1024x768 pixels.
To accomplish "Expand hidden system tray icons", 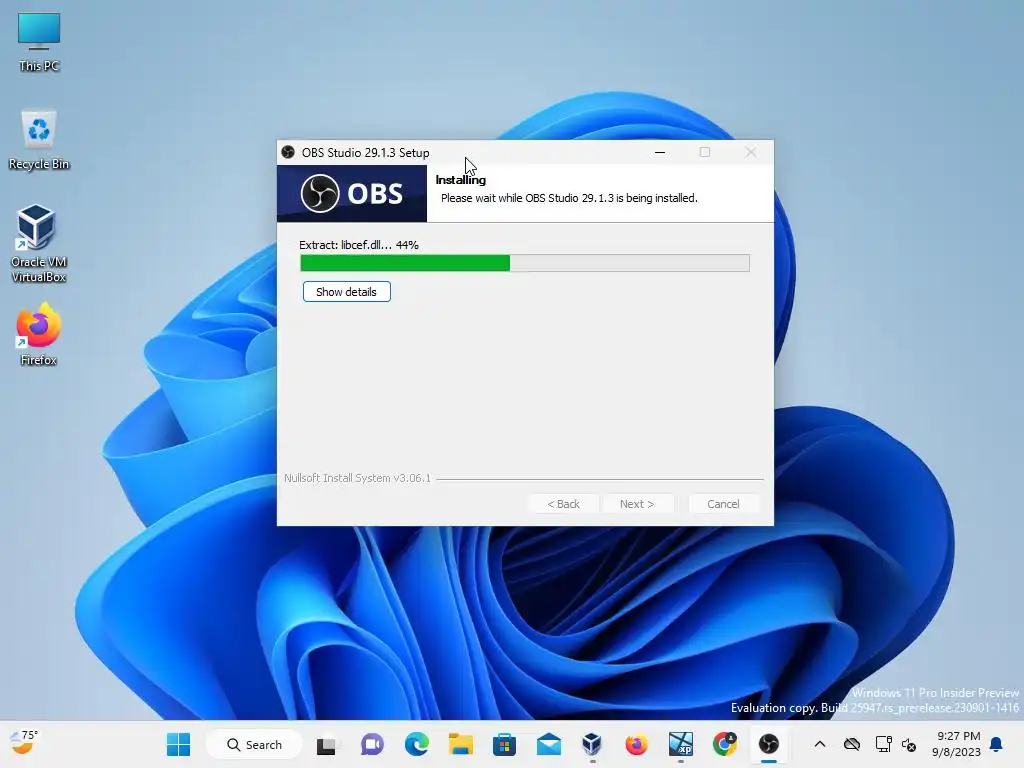I will pyautogui.click(x=820, y=744).
